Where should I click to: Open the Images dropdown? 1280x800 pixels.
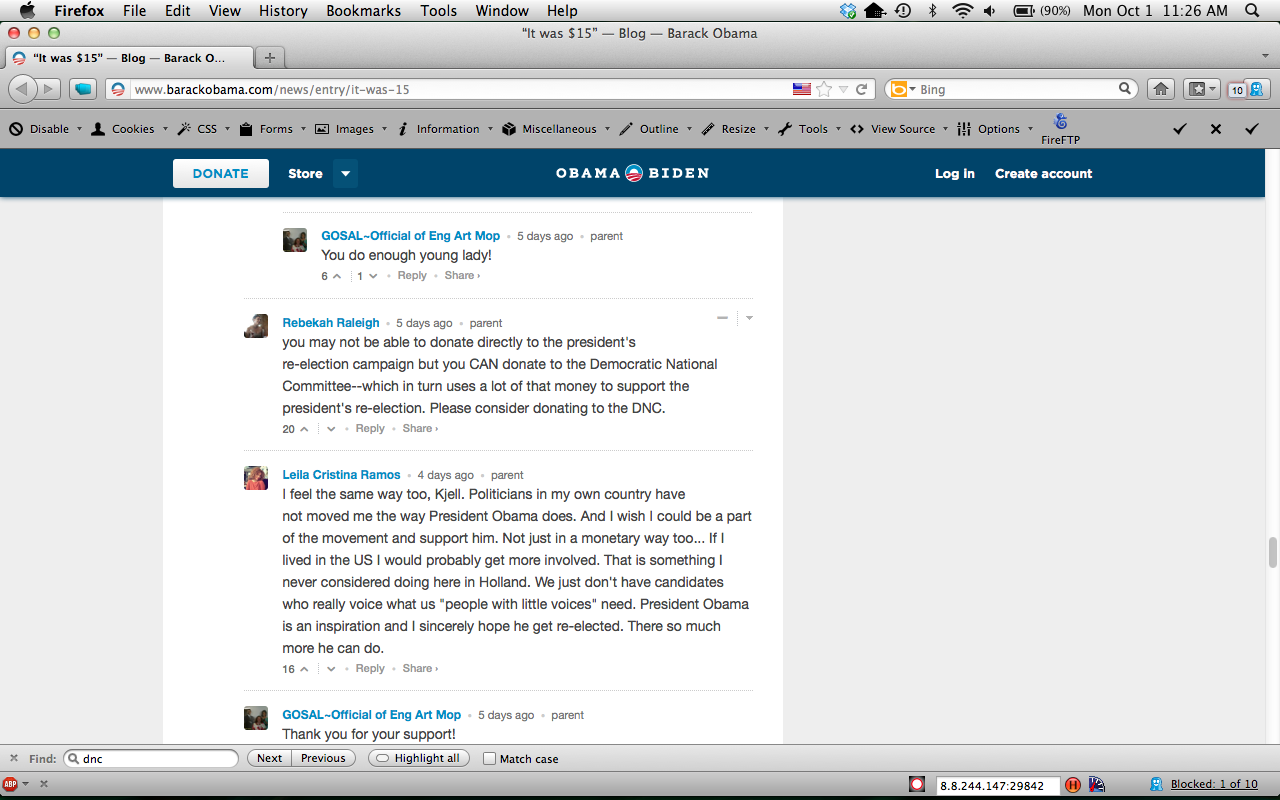pos(350,129)
